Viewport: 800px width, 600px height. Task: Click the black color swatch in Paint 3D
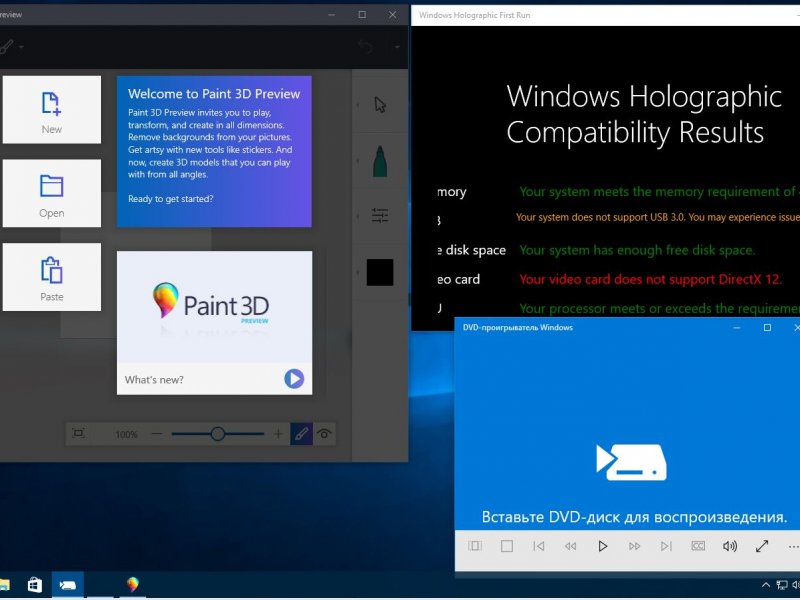[380, 272]
